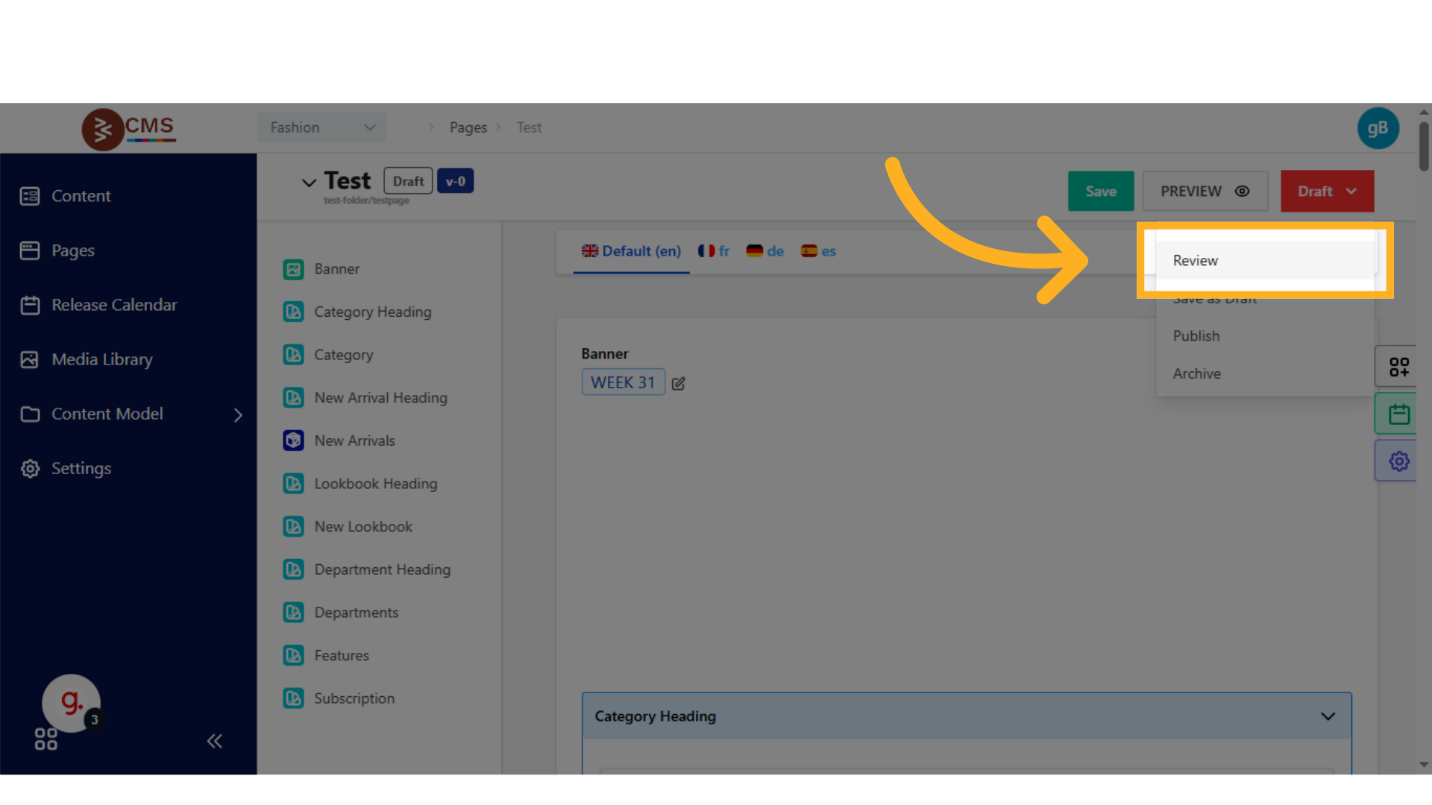Image resolution: width=1432 pixels, height=805 pixels.
Task: Switch to the French (fr) language tab
Action: click(x=714, y=251)
